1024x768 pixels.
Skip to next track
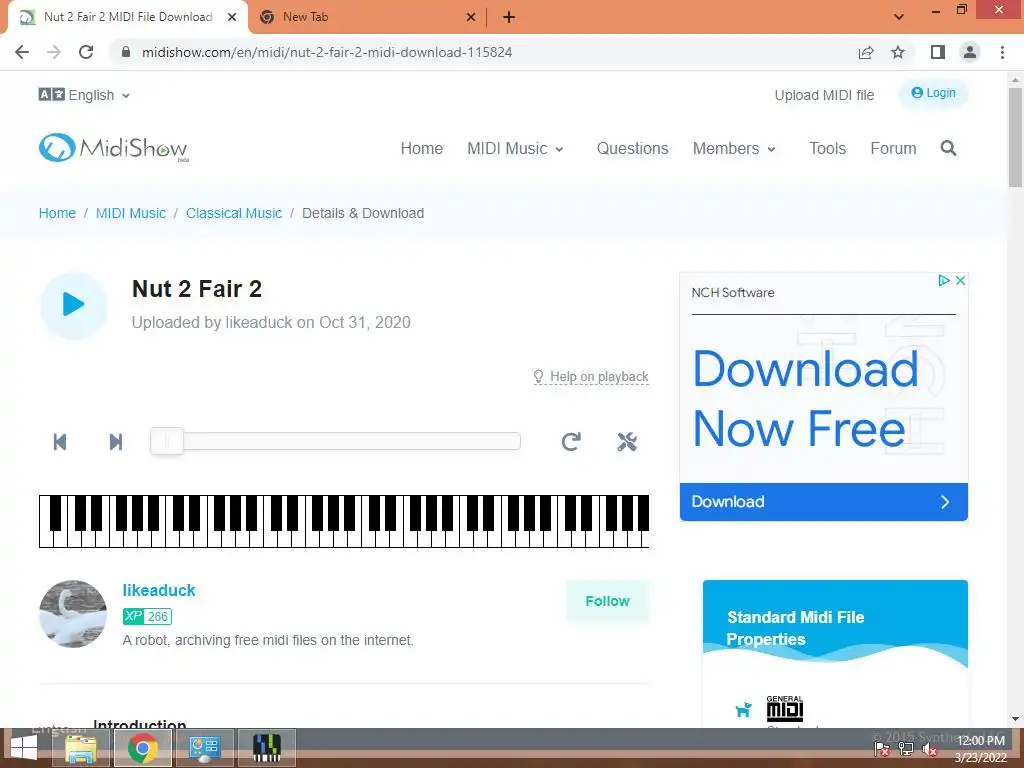tap(116, 442)
